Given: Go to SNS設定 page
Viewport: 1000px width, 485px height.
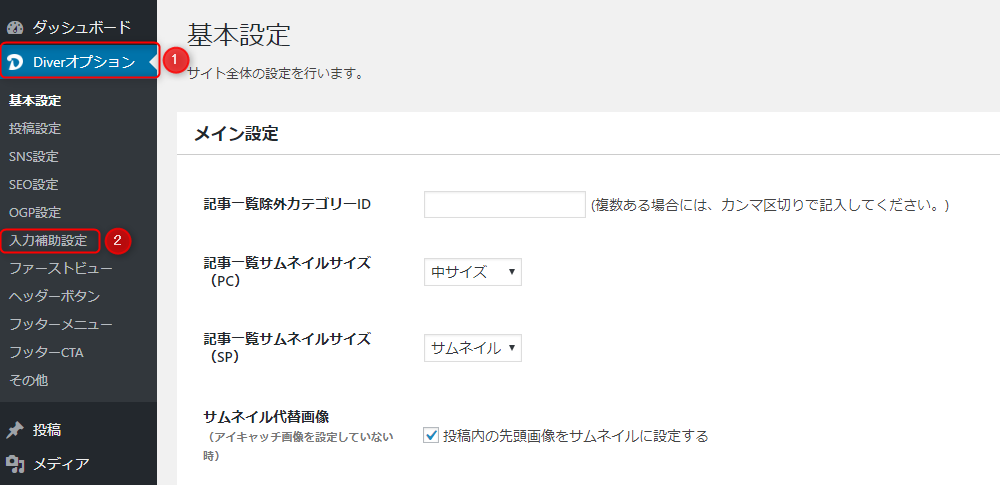Looking at the screenshot, I should click(x=34, y=157).
